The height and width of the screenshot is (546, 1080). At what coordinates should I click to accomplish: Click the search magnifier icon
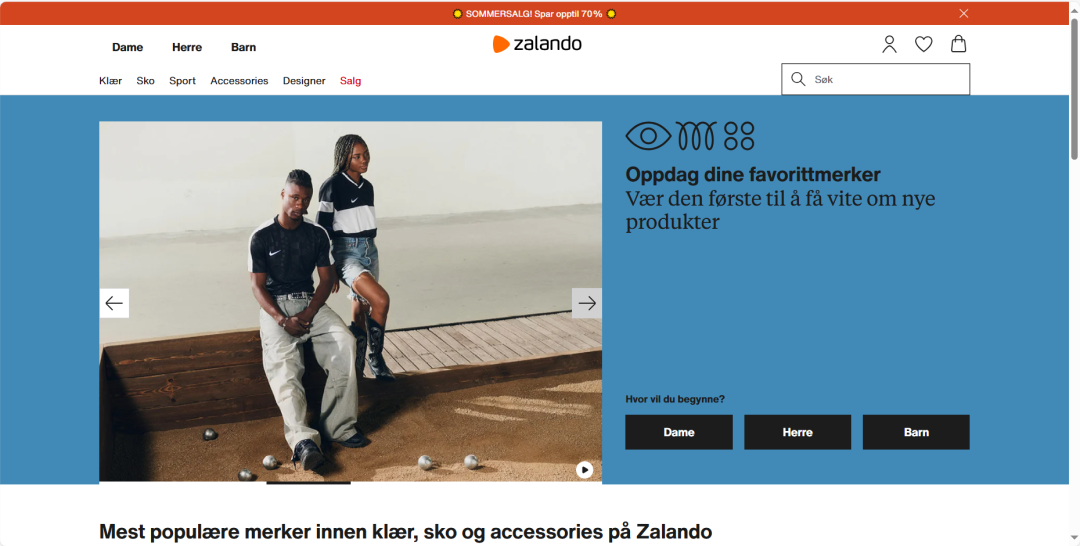pyautogui.click(x=798, y=79)
